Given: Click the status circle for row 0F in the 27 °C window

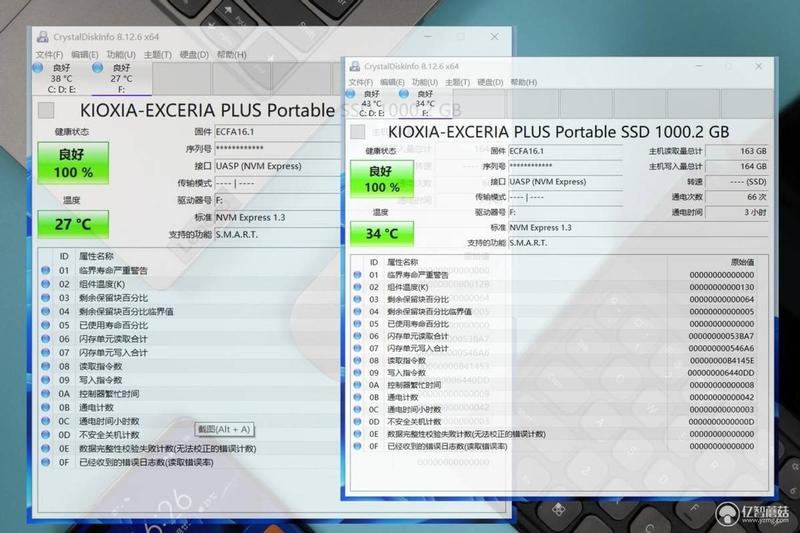Looking at the screenshot, I should coord(46,462).
